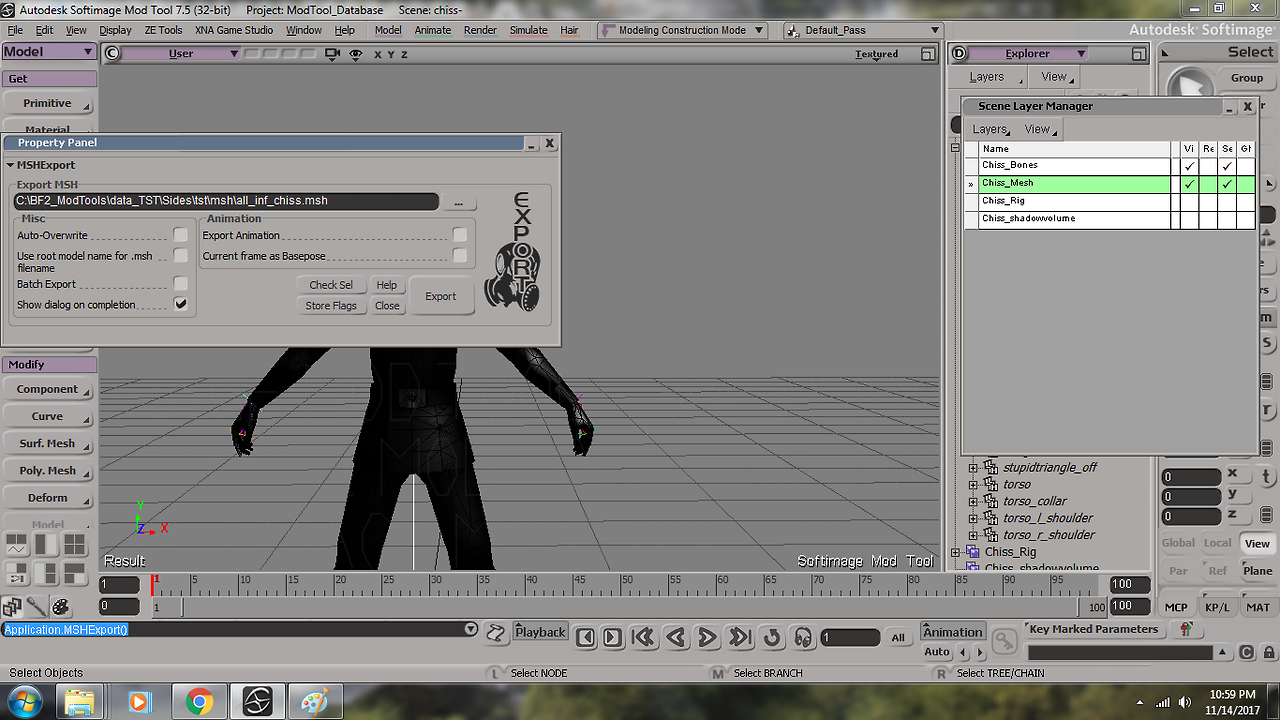Screen dimensions: 1280x720
Task: Open the Default_Pass dropdown
Action: pyautogui.click(x=864, y=30)
